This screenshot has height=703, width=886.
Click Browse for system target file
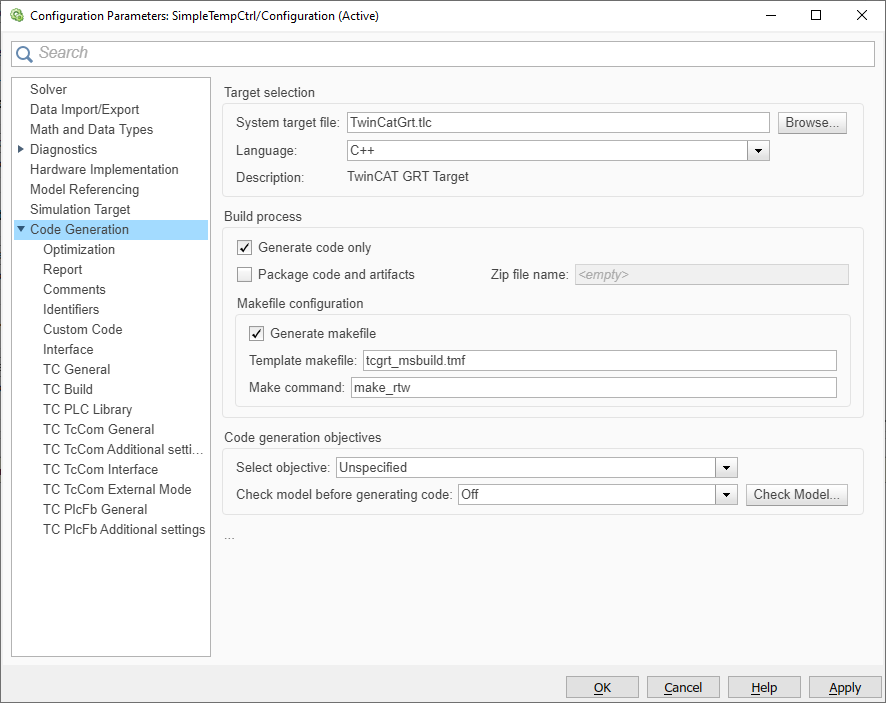[812, 123]
